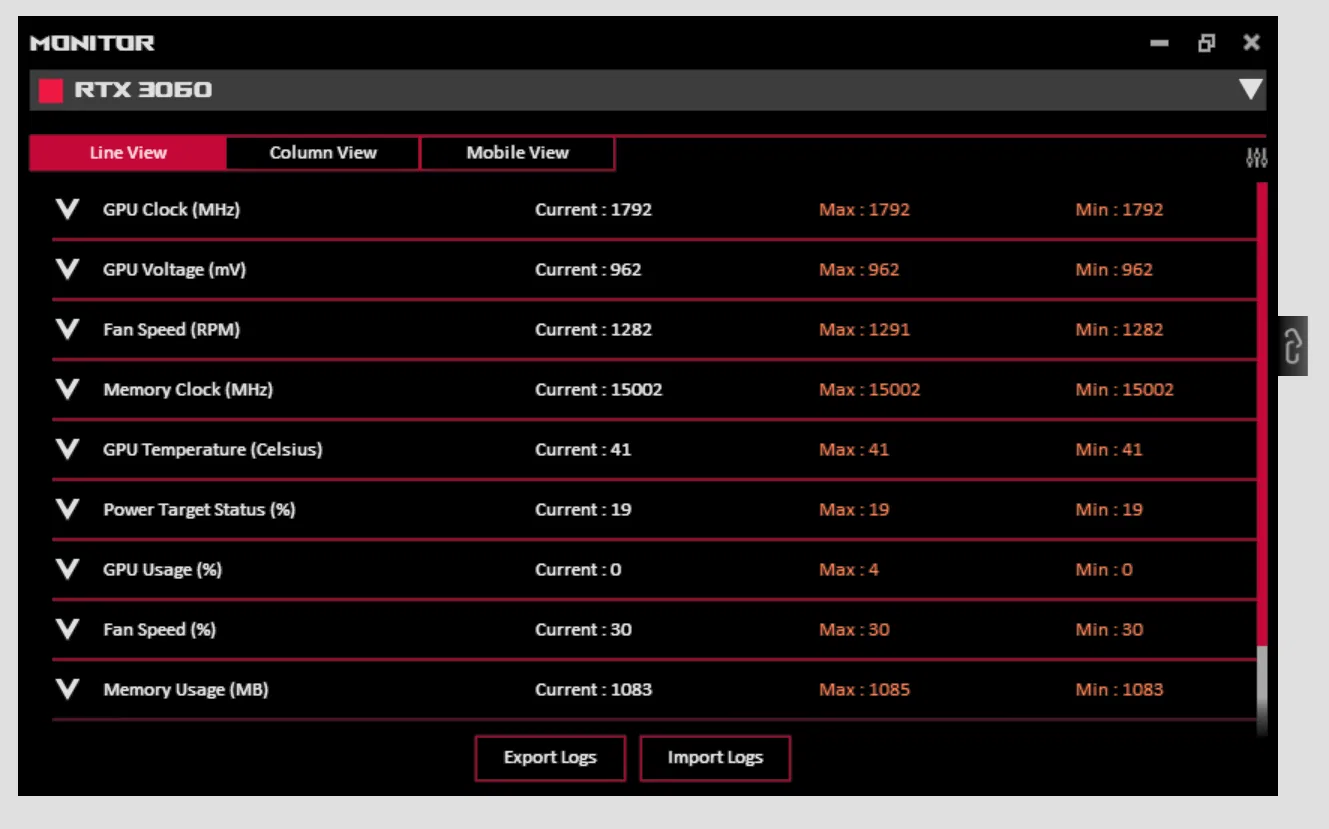Switch to the Line View tab
The width and height of the screenshot is (1329, 829).
(x=128, y=153)
